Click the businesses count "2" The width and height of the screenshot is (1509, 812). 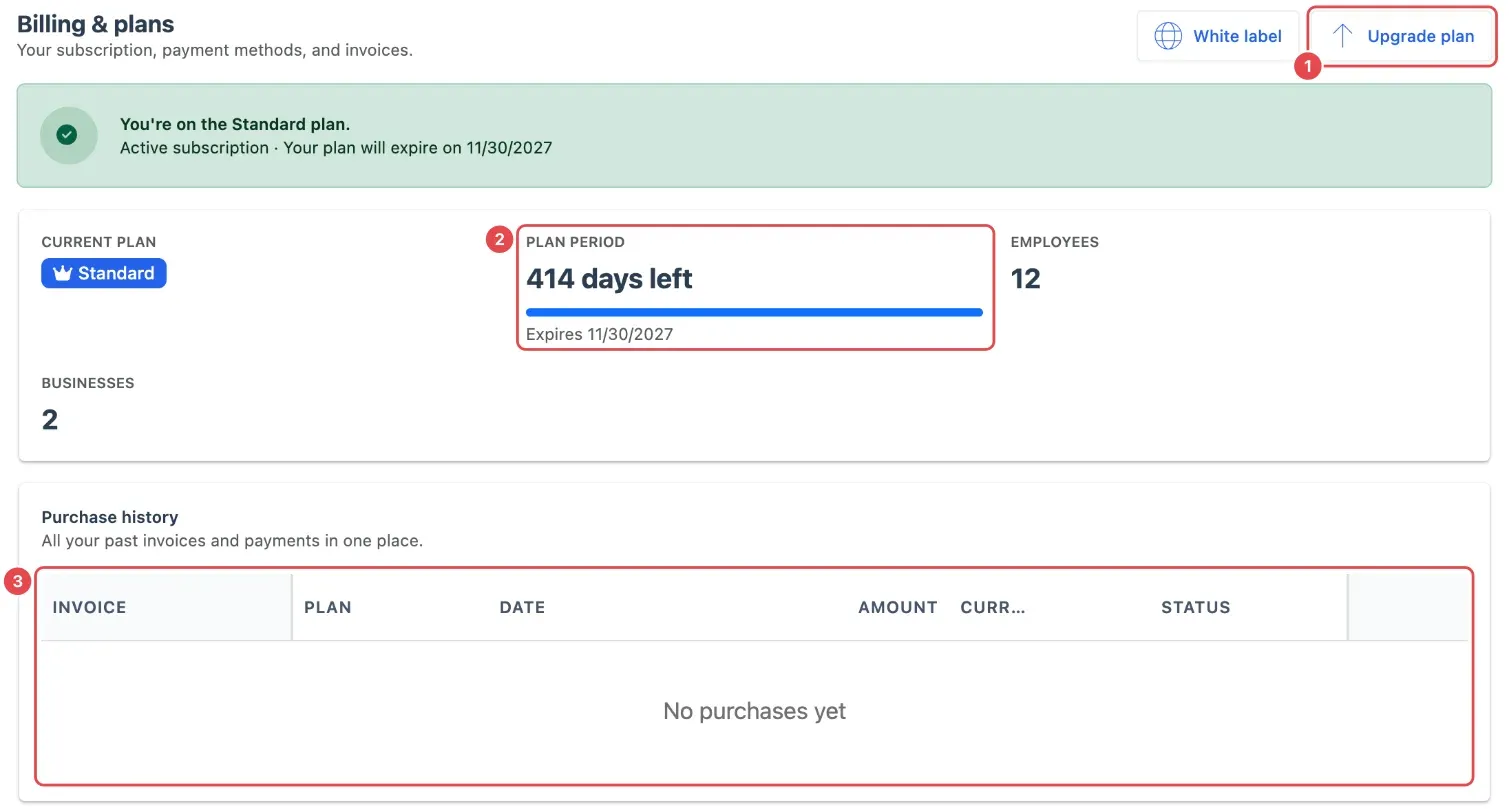50,419
